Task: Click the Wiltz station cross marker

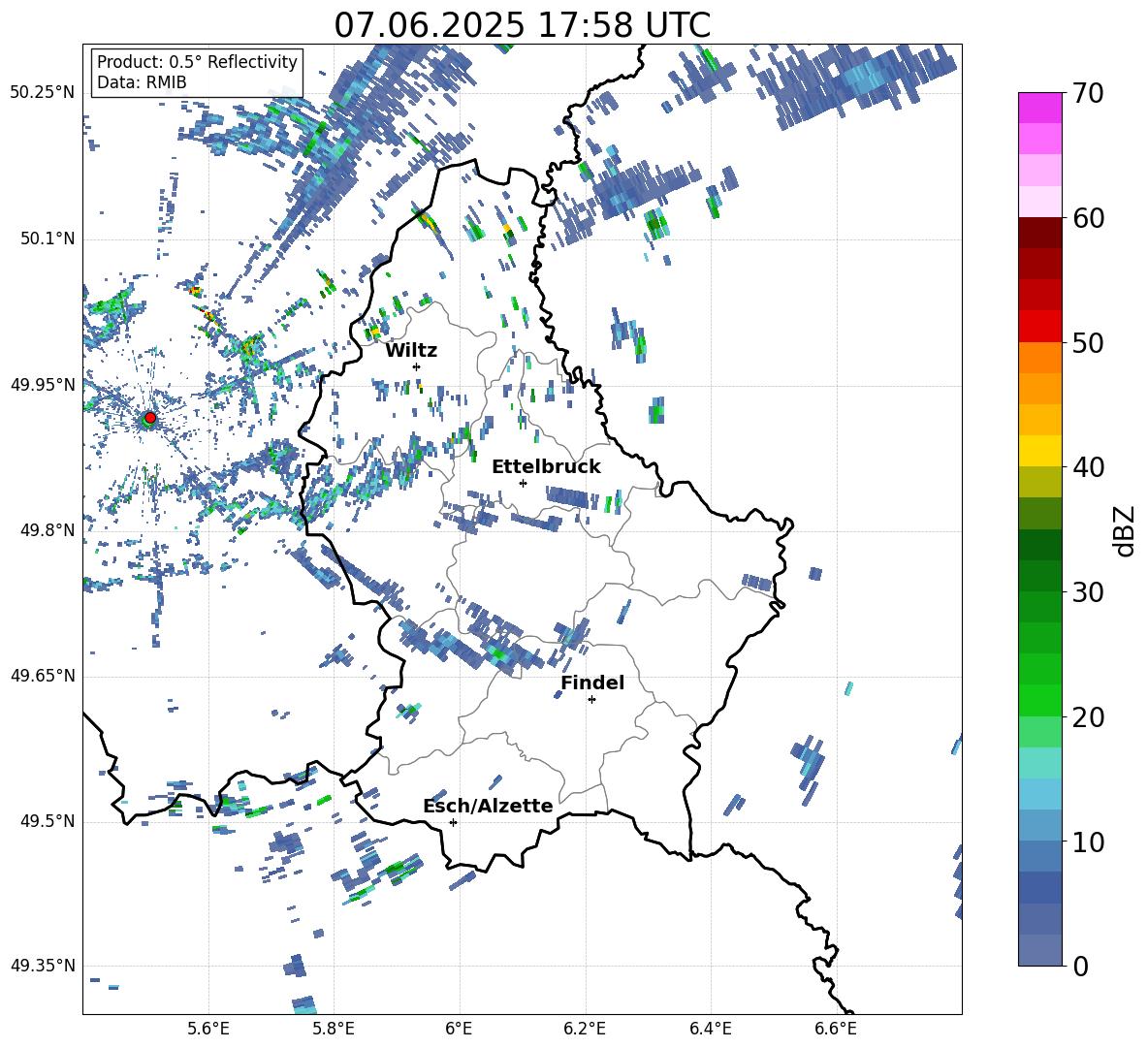Action: [416, 366]
